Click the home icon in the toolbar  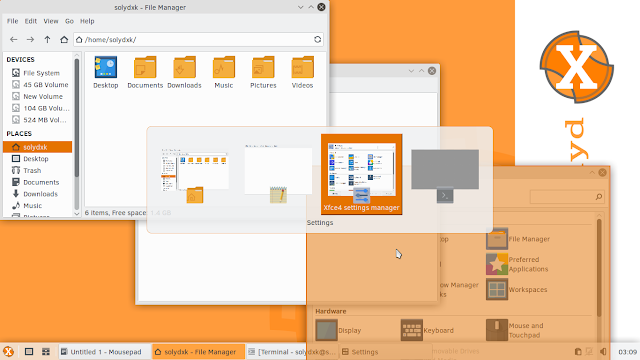(x=64, y=40)
